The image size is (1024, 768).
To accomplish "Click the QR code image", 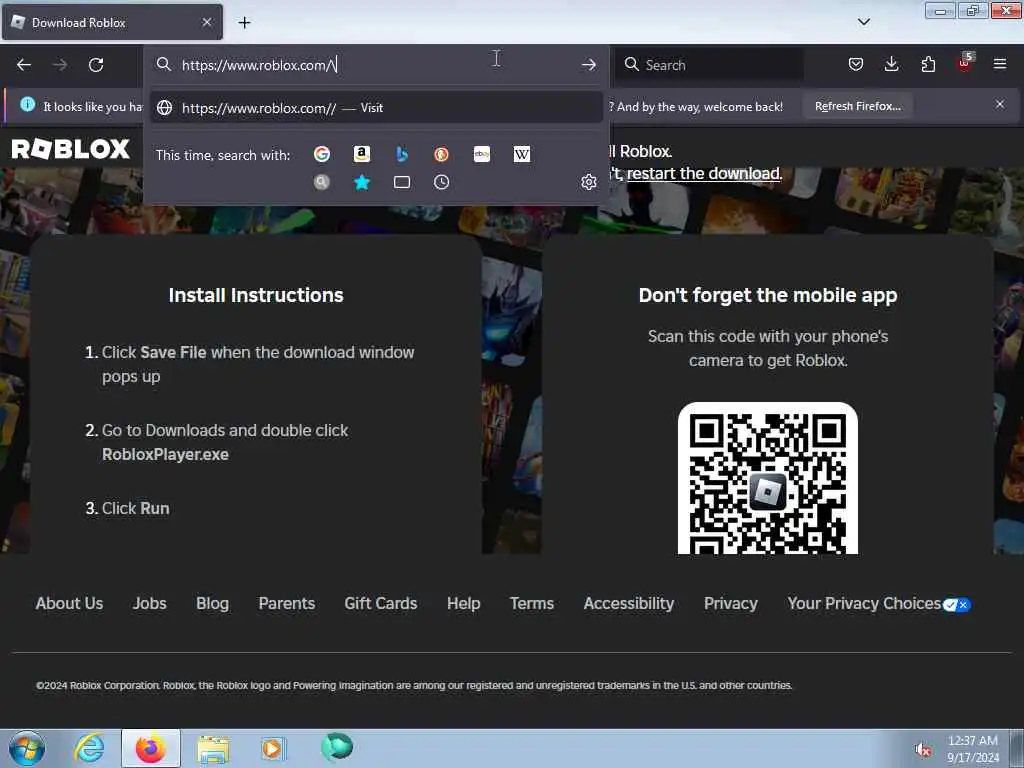I will coord(768,479).
